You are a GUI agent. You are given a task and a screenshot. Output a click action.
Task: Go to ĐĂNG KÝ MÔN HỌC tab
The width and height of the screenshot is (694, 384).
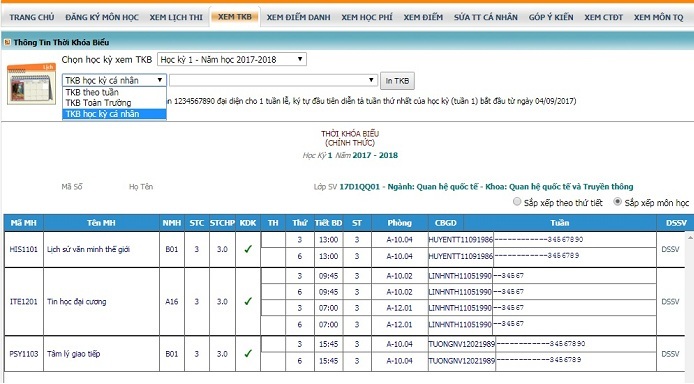[x=102, y=17]
